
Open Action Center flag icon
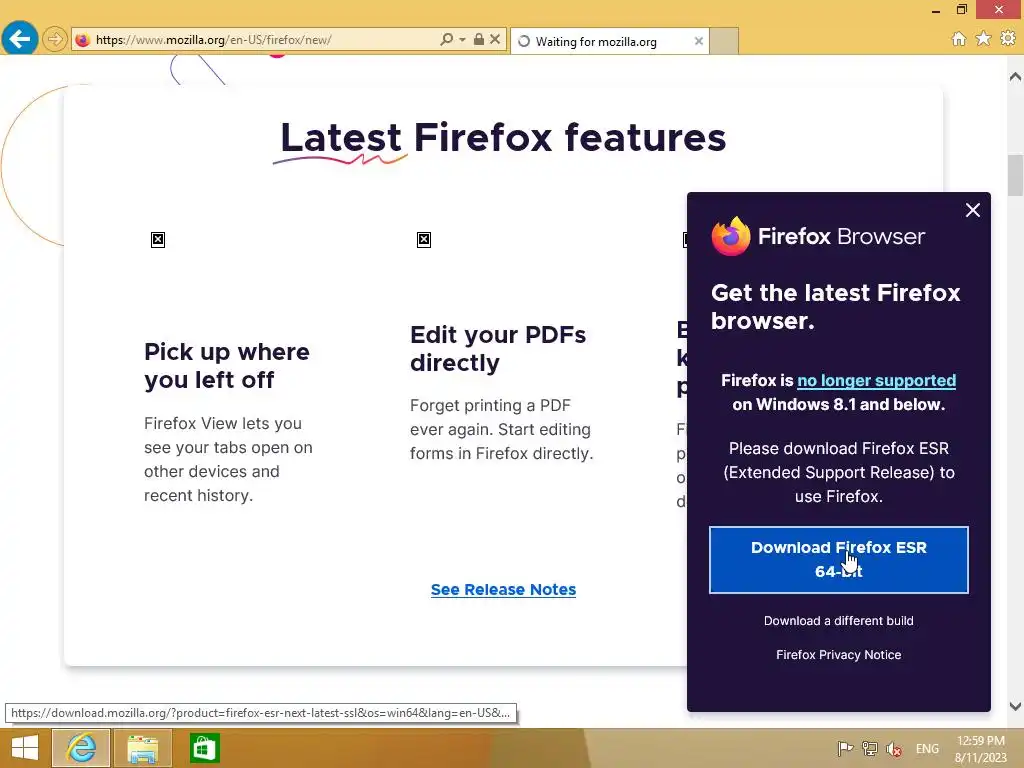845,748
